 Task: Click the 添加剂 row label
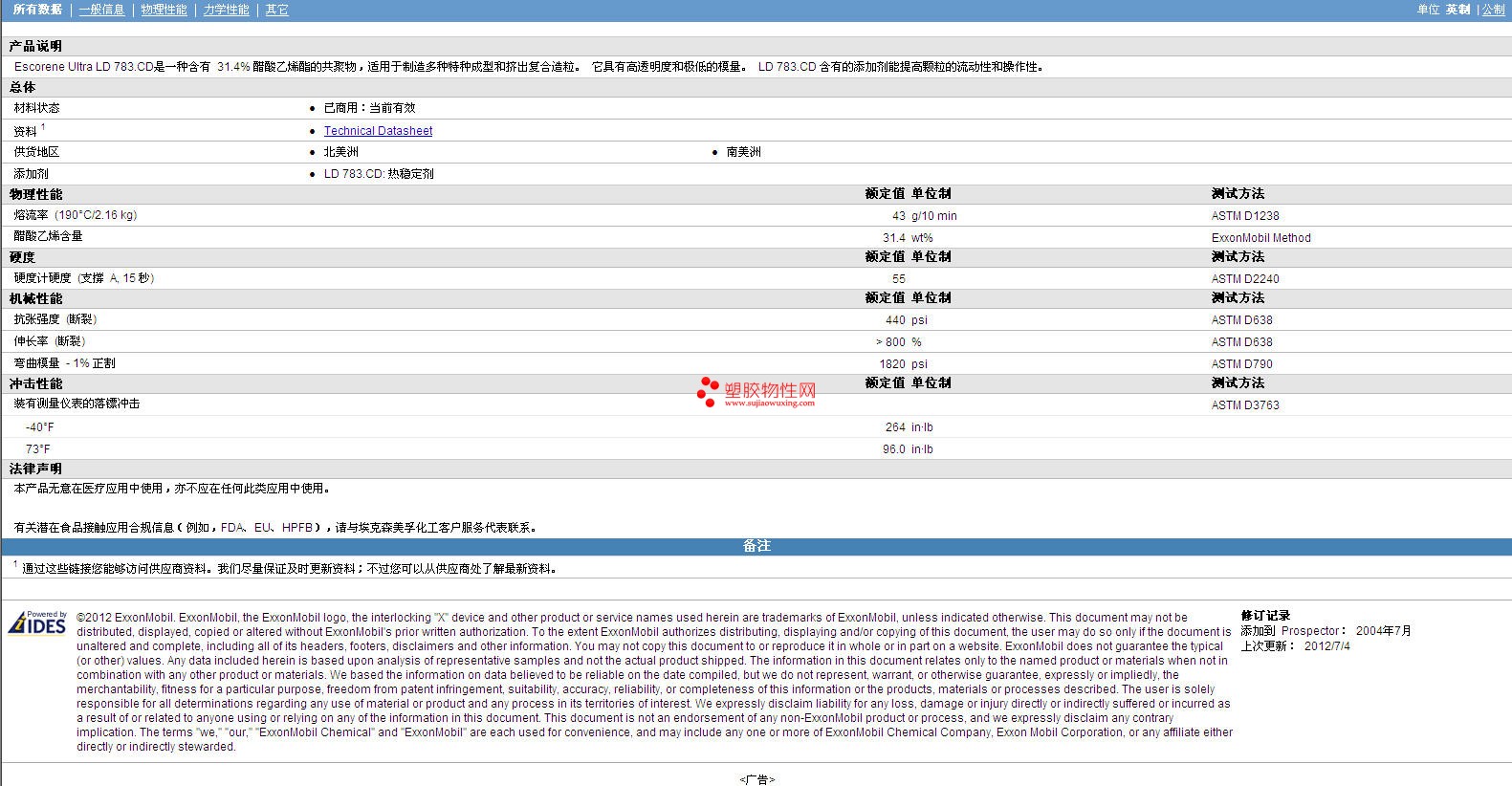coord(31,174)
